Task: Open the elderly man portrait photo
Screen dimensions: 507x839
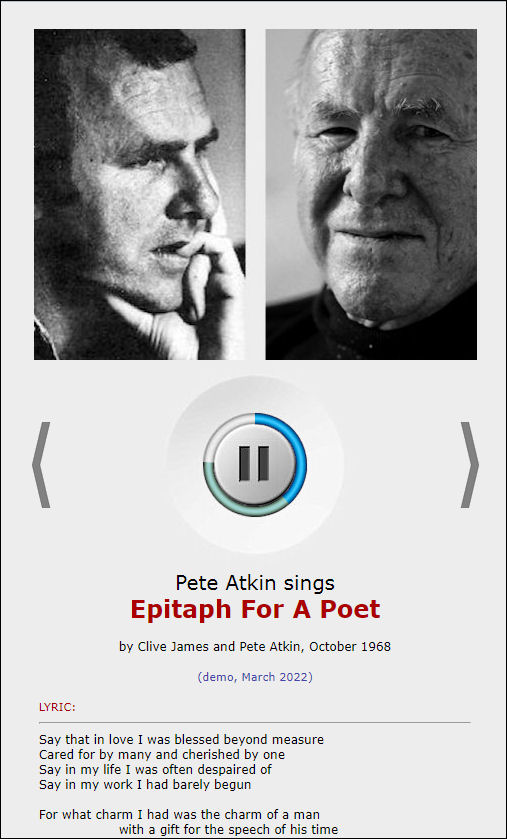Action: [x=371, y=194]
